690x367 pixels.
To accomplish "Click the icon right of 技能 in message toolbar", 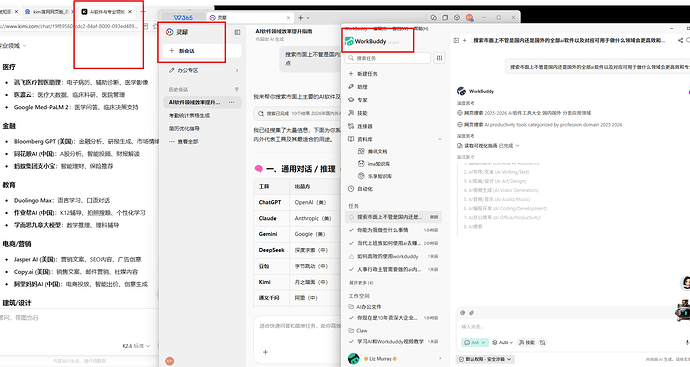I will [543, 342].
